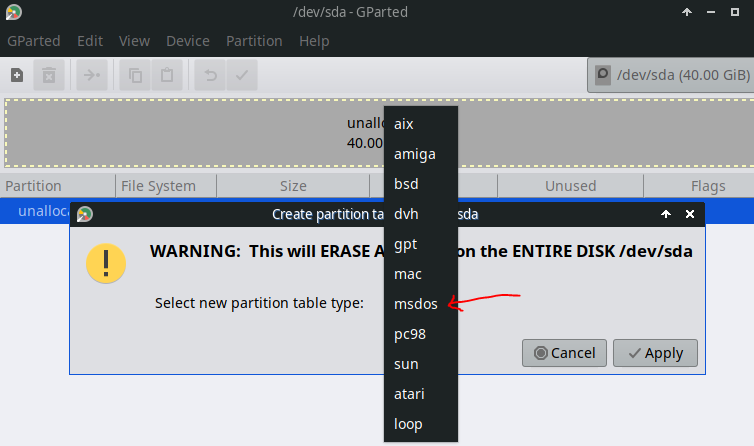Select gpt partition table type
Image resolution: width=754 pixels, height=446 pixels.
click(x=421, y=244)
